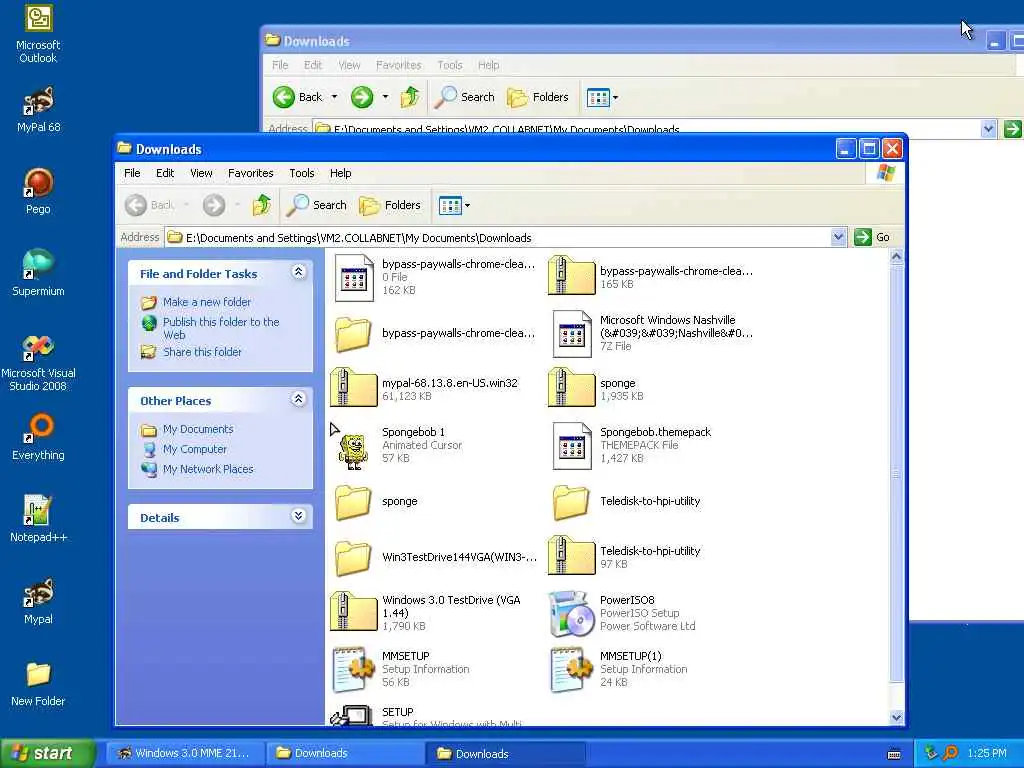The image size is (1024, 768).
Task: Click scroll down arrow of file list
Action: [897, 717]
